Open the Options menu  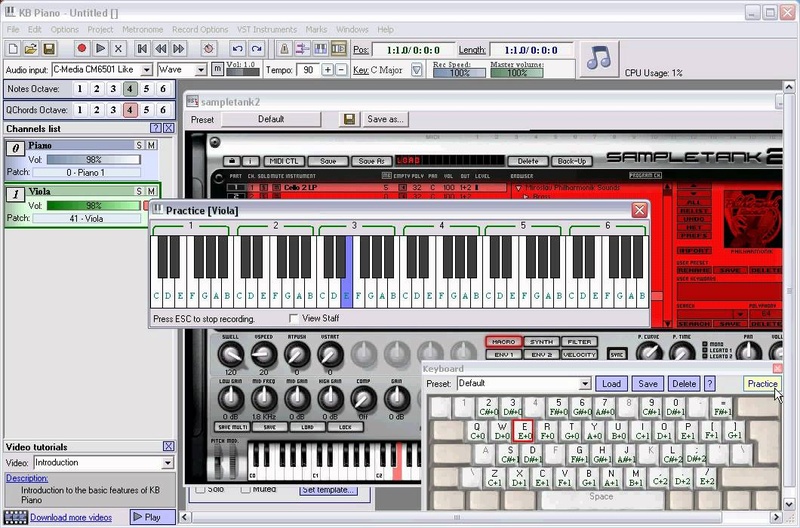point(65,30)
